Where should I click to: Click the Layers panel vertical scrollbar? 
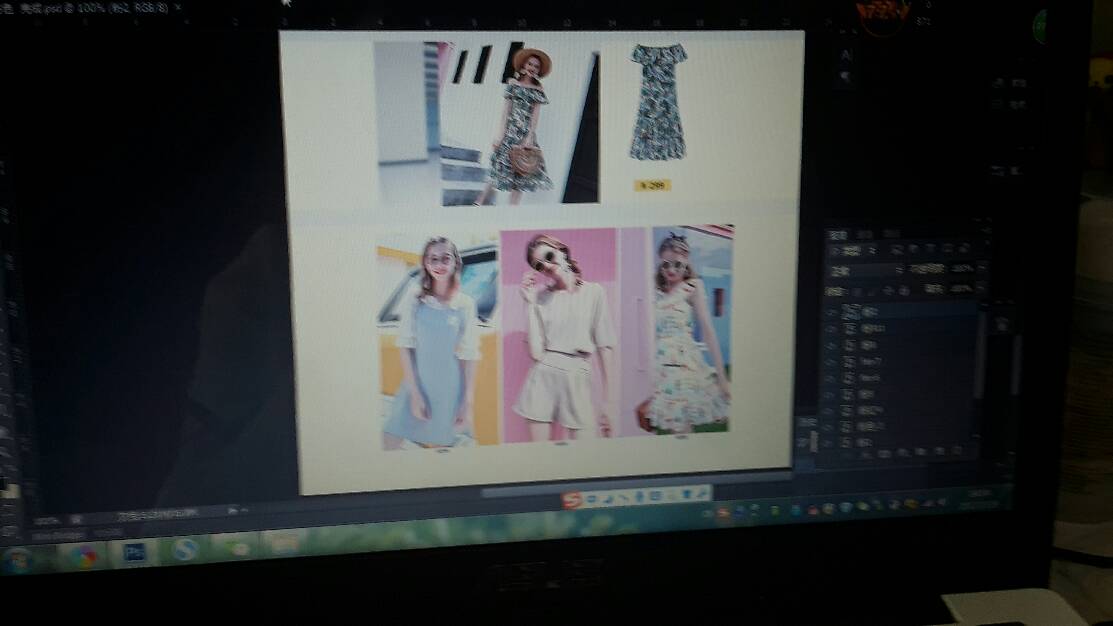click(x=980, y=355)
